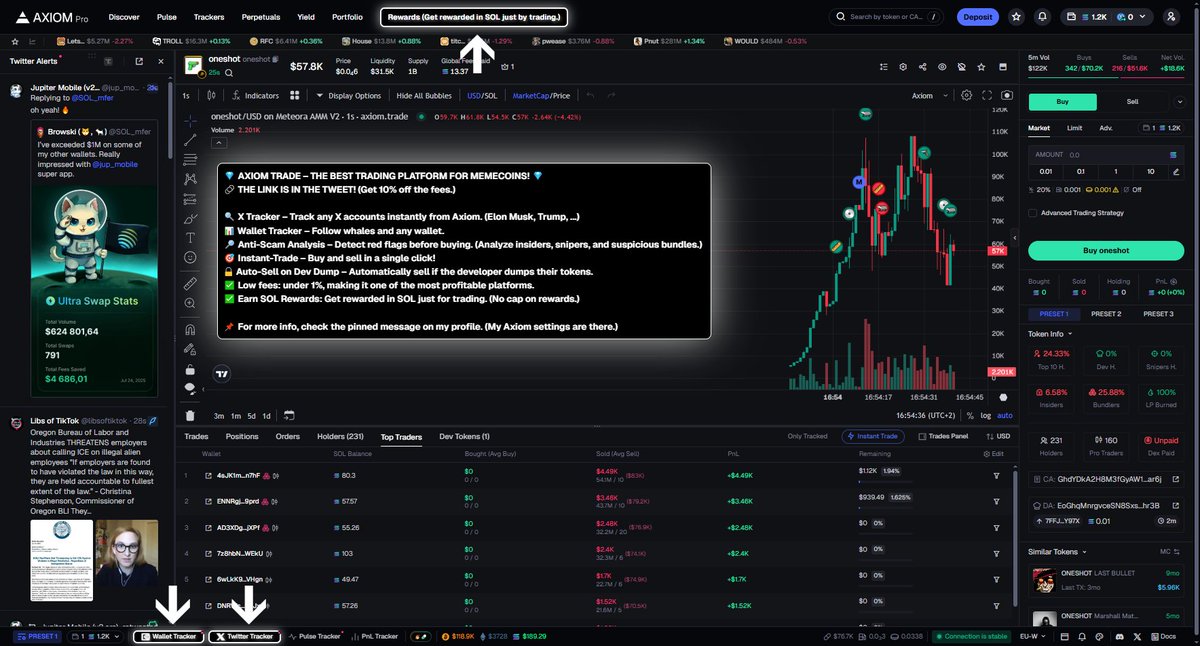
Task: Open the USD currency dropdown in table
Action: point(999,436)
